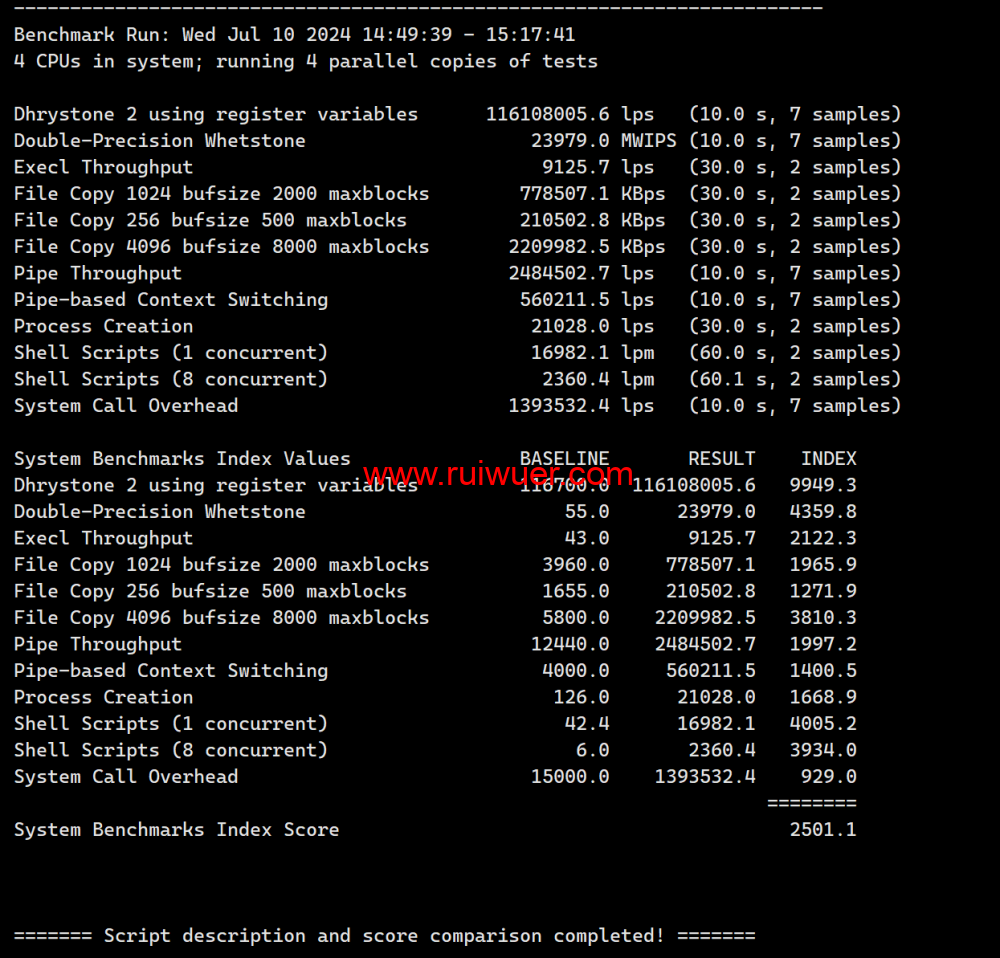Screen dimensions: 1000x958
Task: Click the Benchmark Run date header line
Action: (294, 35)
